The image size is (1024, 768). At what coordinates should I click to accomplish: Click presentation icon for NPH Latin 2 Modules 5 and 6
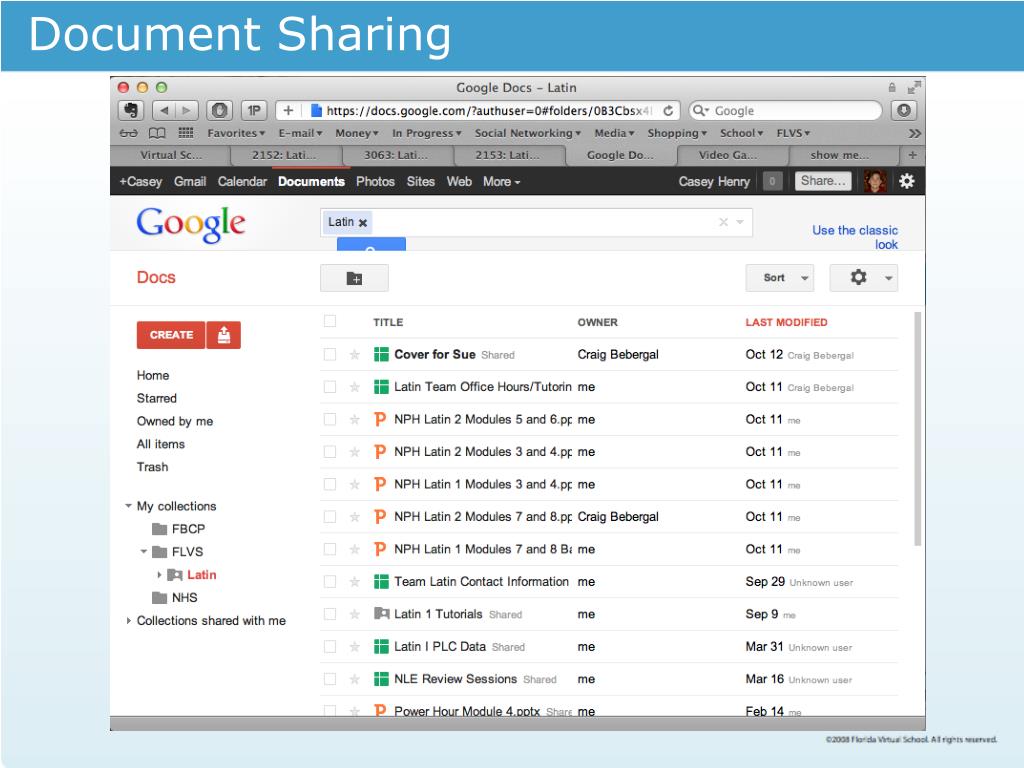pyautogui.click(x=380, y=419)
